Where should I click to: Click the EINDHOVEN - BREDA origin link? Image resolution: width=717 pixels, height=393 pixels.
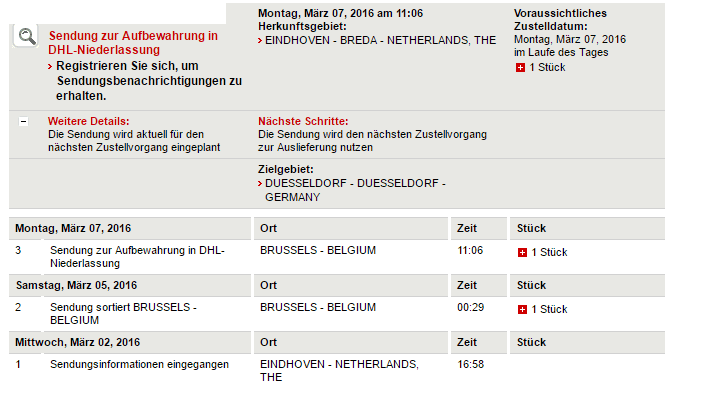pos(380,40)
